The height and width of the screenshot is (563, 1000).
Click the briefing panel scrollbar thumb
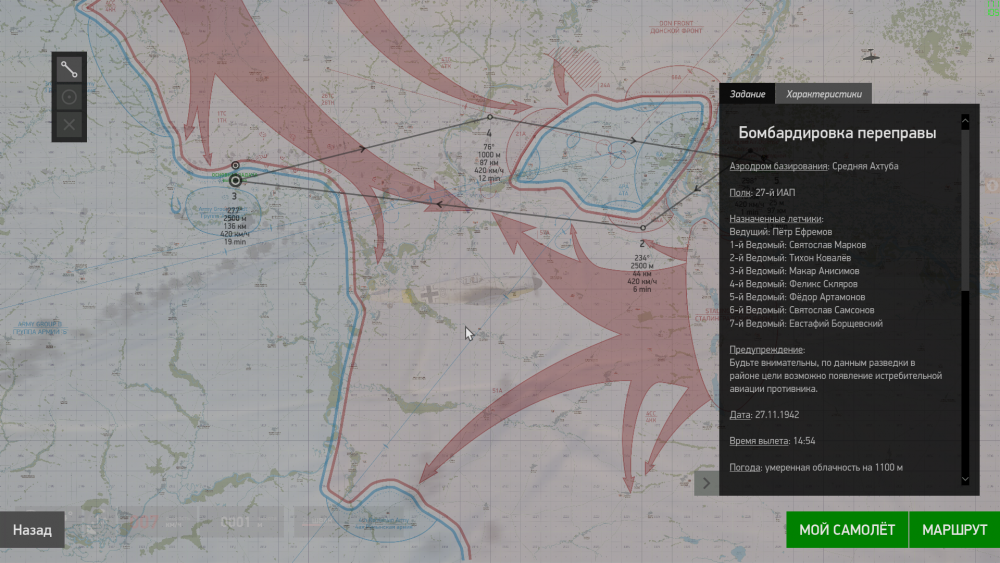[965, 210]
